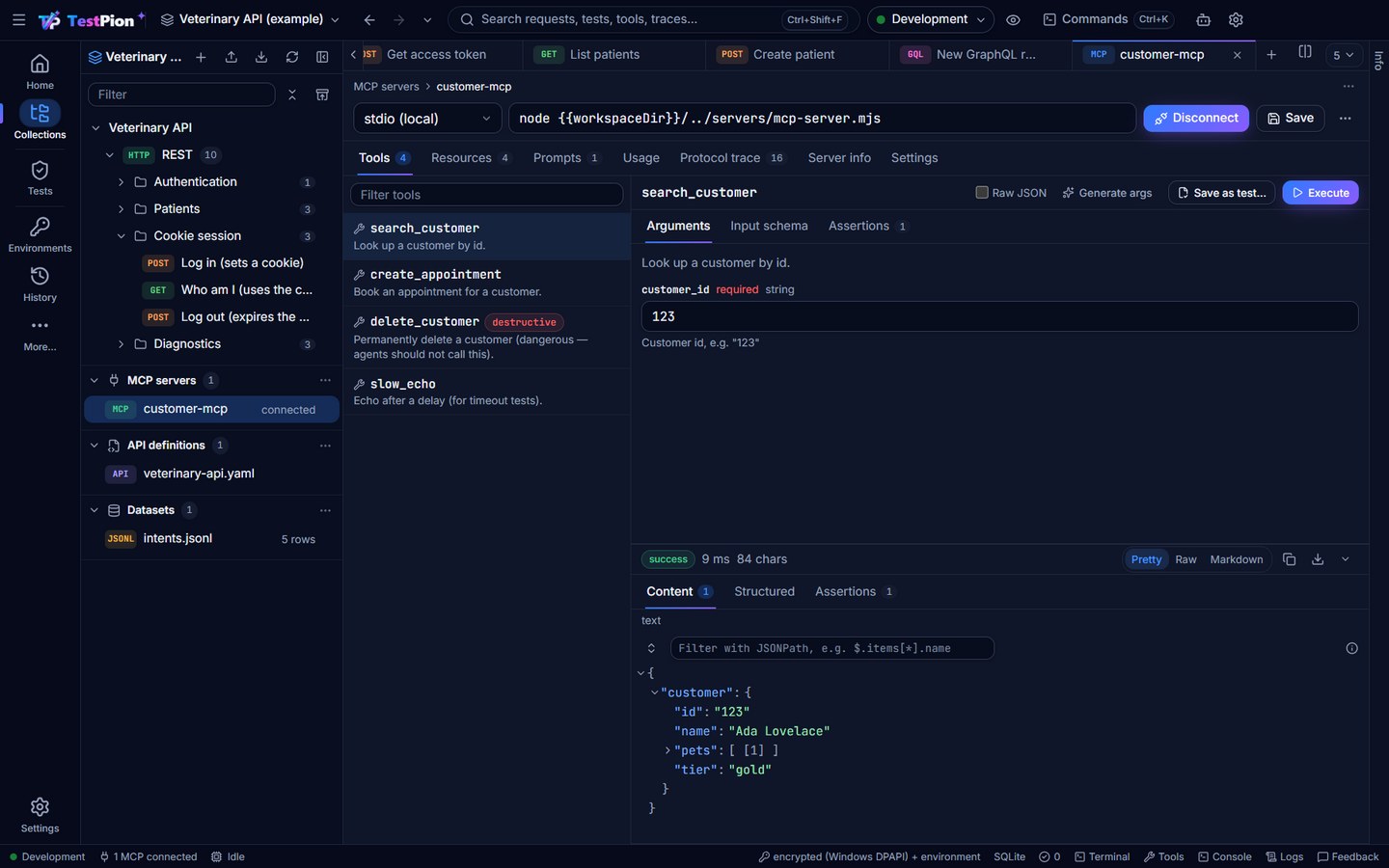Switch to the Input schema tab

coord(769,226)
